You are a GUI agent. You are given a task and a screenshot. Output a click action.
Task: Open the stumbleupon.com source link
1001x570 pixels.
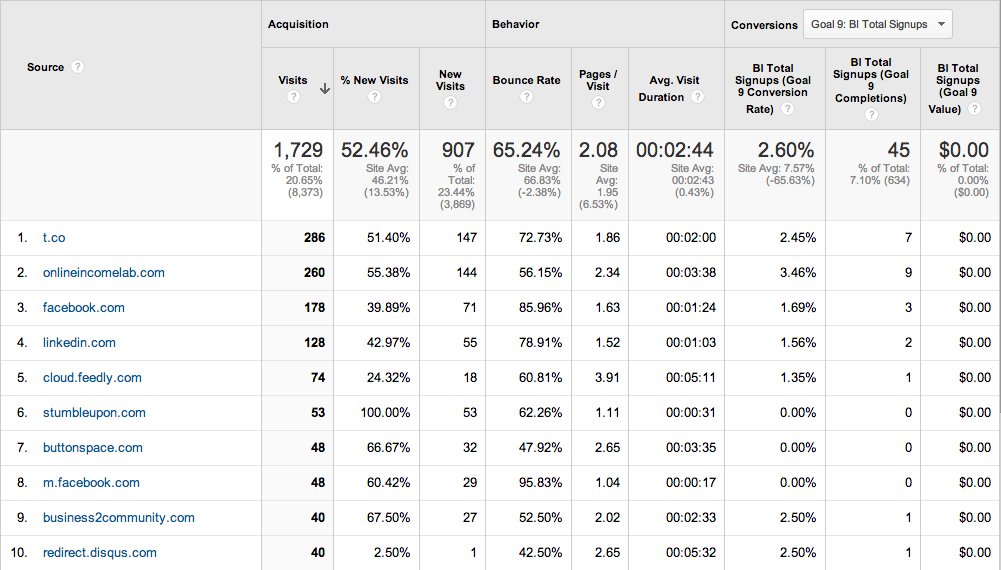(x=94, y=413)
